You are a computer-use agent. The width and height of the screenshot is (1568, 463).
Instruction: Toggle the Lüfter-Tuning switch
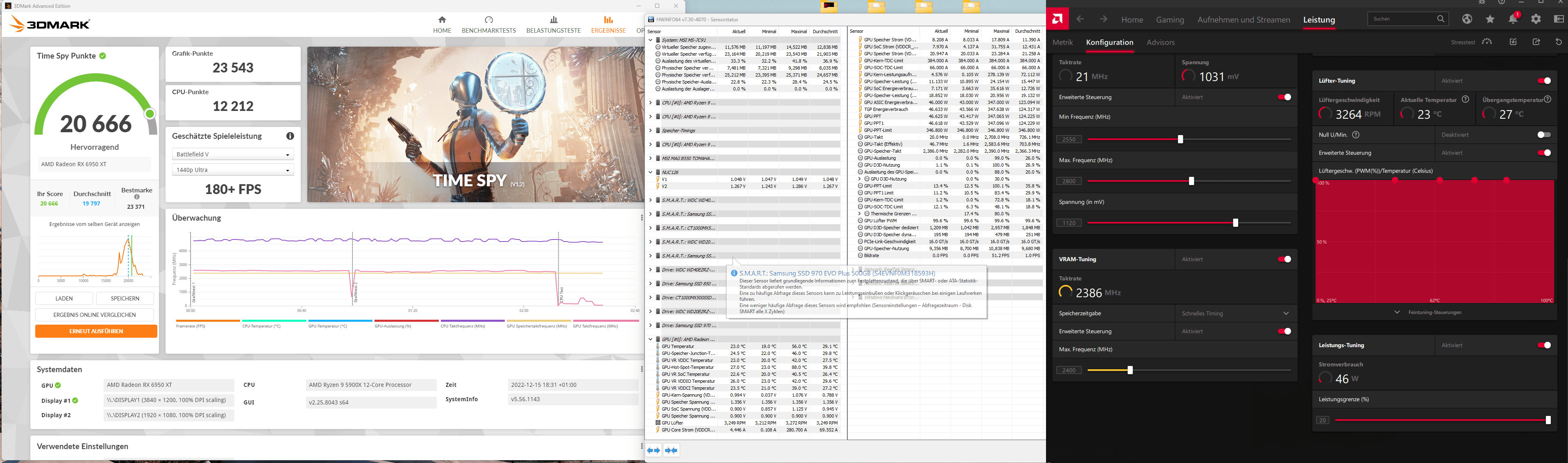[1544, 81]
